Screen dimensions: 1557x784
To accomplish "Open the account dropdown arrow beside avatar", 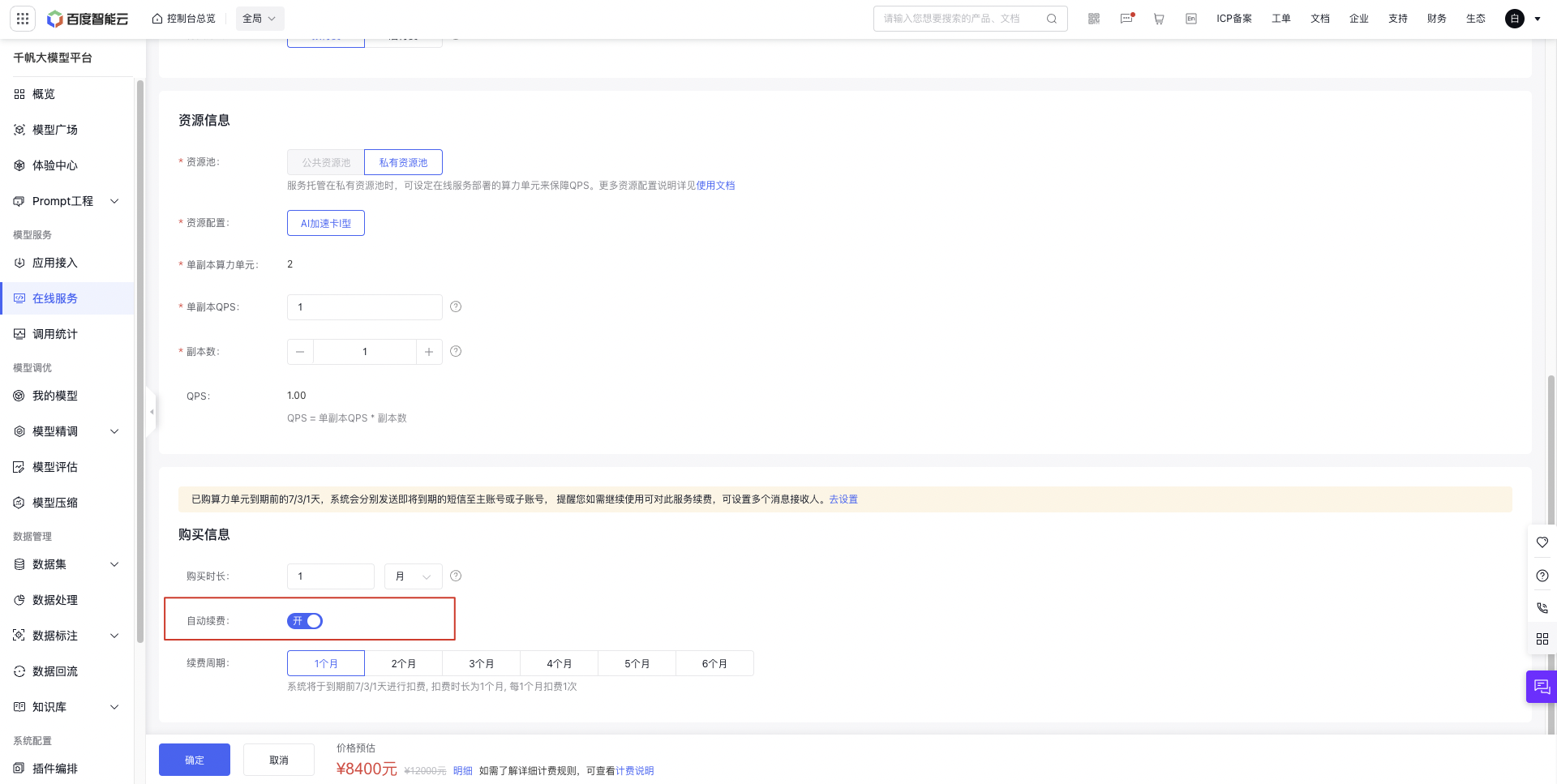I will tap(1538, 19).
